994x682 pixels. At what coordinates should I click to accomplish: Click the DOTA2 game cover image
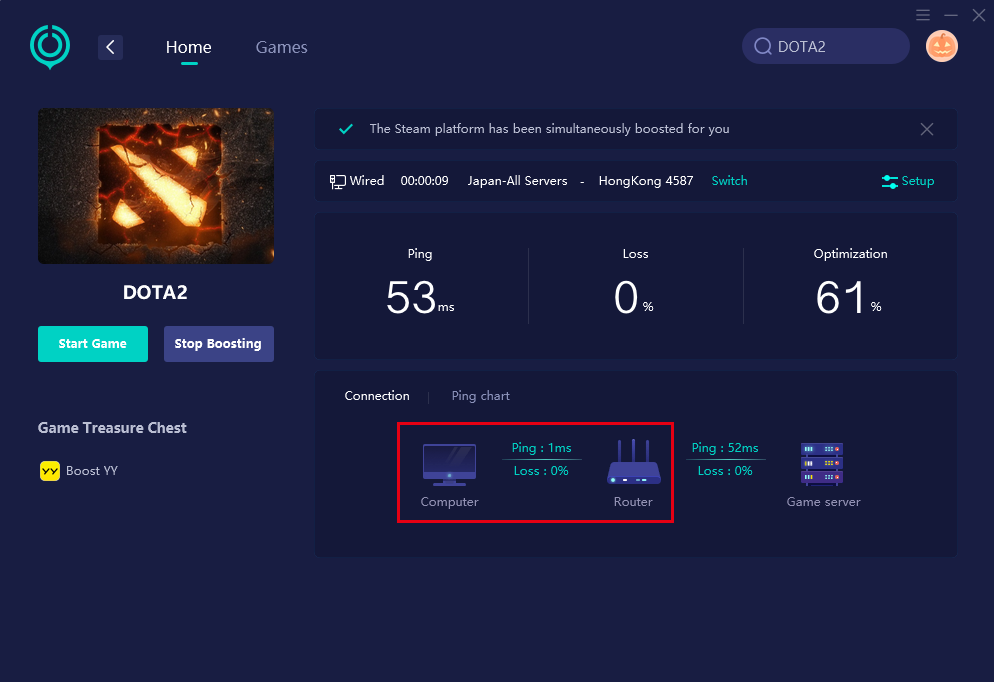click(x=156, y=186)
